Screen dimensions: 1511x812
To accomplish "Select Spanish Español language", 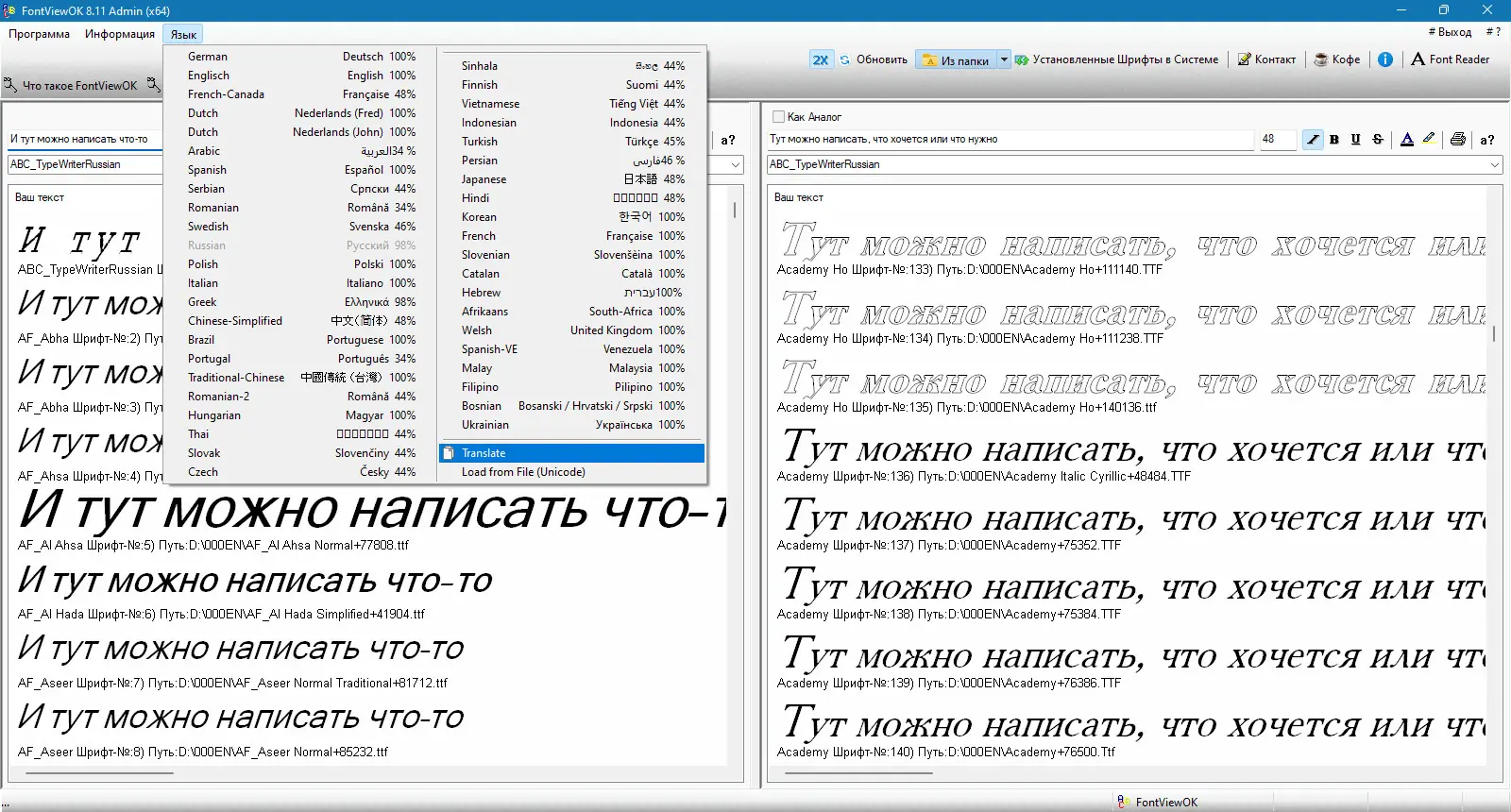I will pos(301,170).
